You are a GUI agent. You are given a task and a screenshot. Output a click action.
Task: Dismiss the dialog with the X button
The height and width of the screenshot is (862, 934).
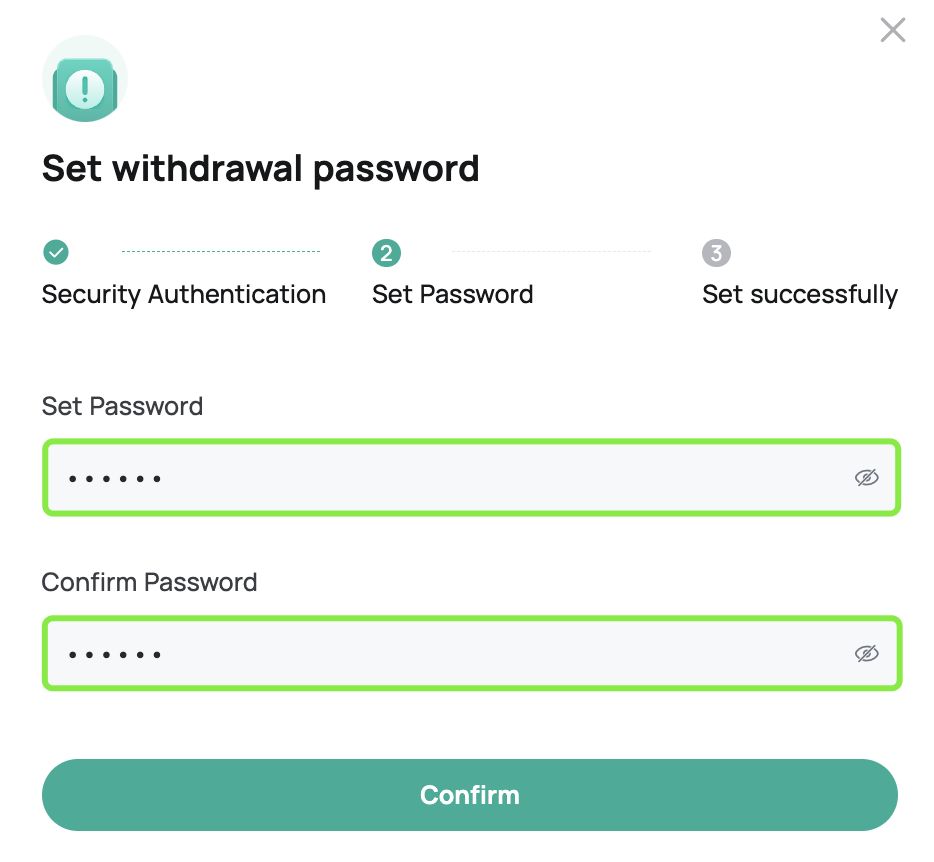coord(892,30)
